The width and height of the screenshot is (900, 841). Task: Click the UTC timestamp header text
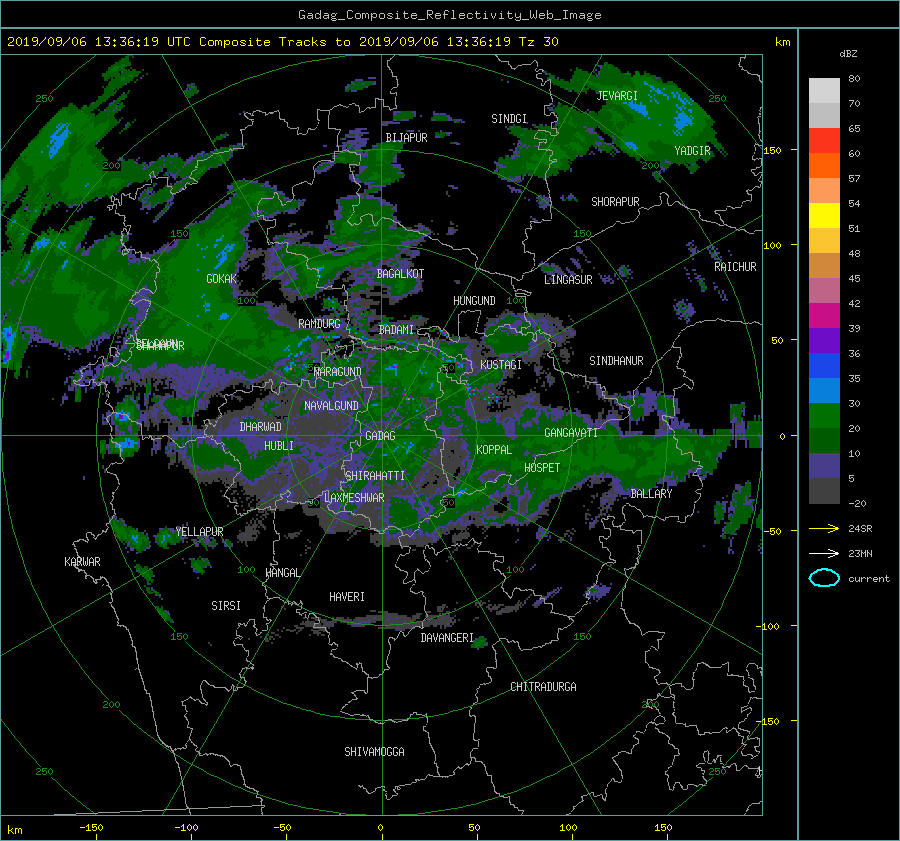(x=283, y=42)
